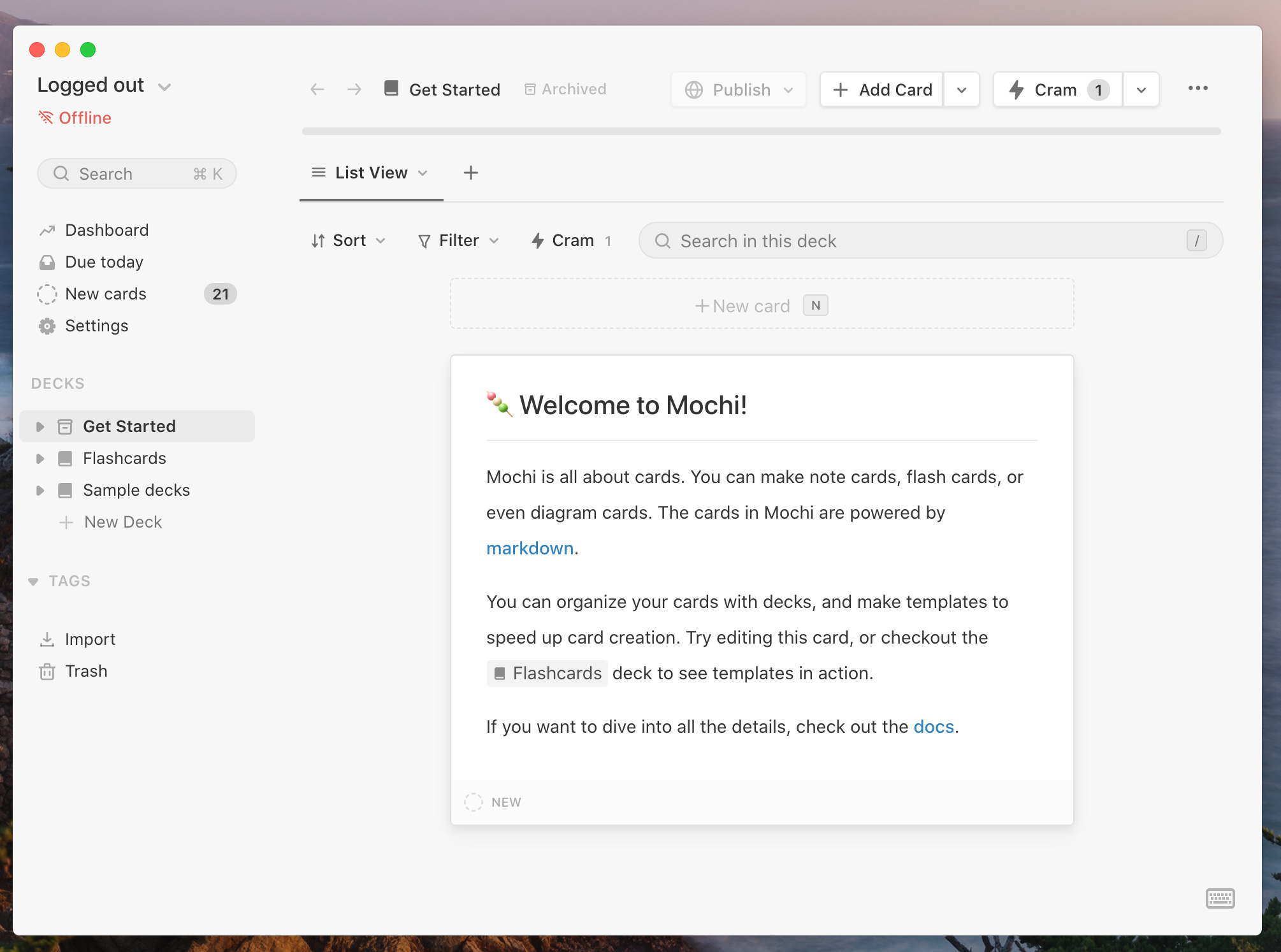Select the List View tab
The width and height of the screenshot is (1281, 952).
(x=371, y=173)
